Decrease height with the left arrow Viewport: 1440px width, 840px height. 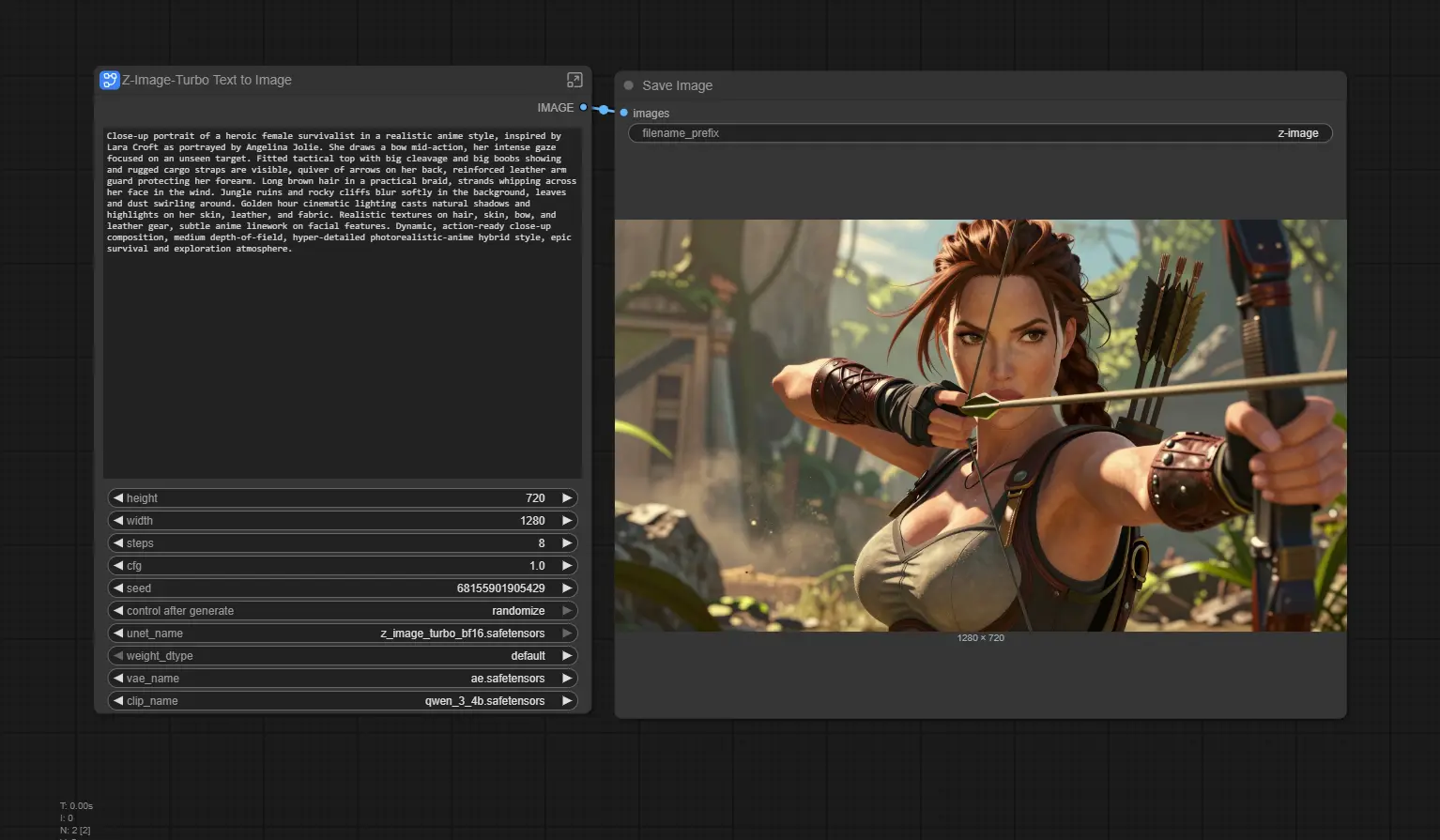(118, 498)
